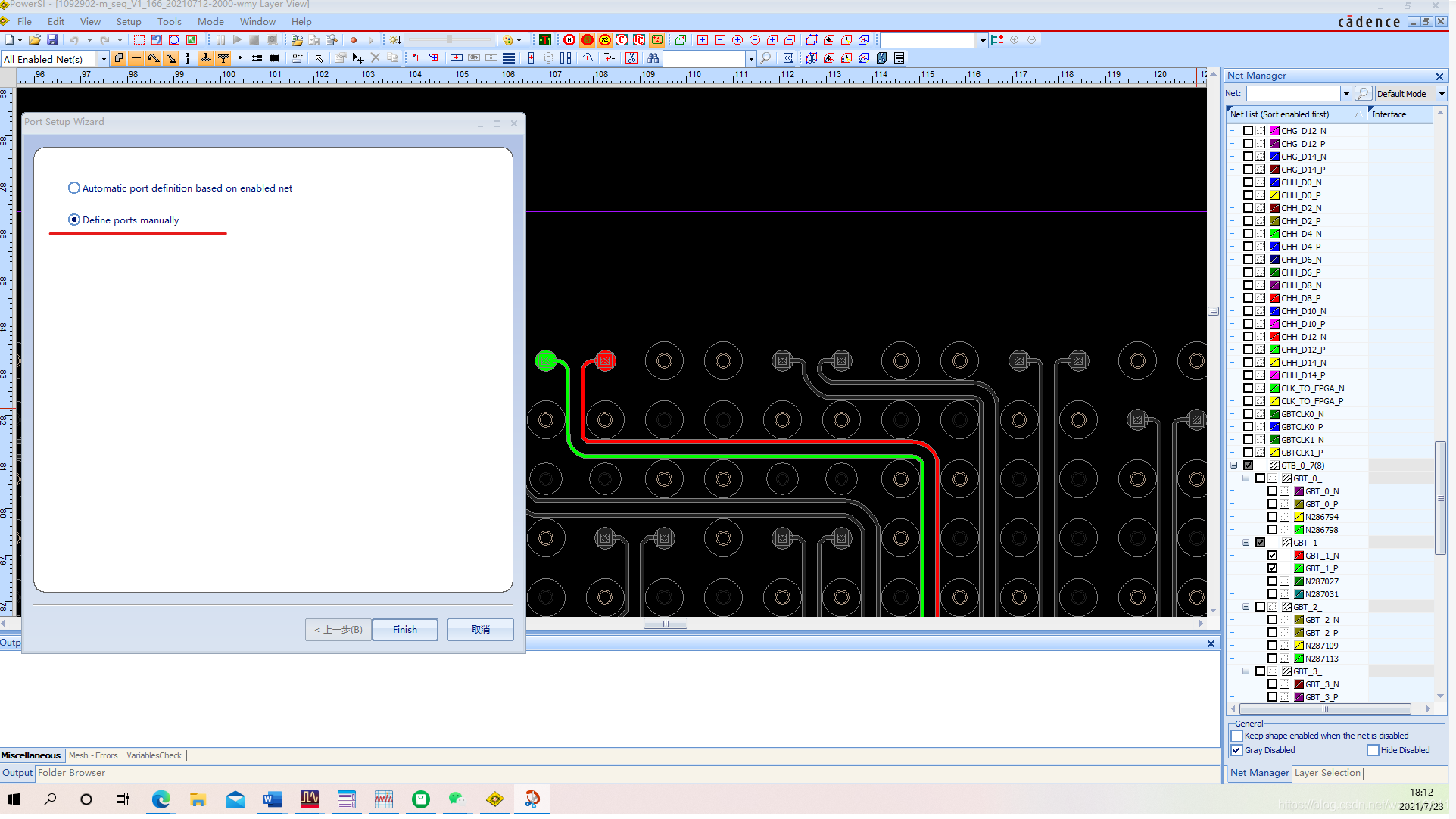1456x819 pixels.
Task: Open the Setup menu
Action: (128, 21)
